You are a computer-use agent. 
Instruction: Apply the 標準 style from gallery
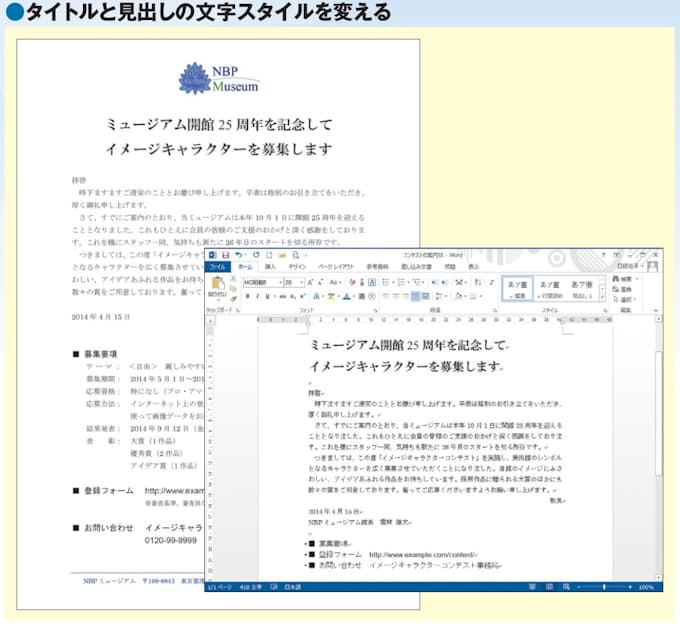tap(517, 289)
